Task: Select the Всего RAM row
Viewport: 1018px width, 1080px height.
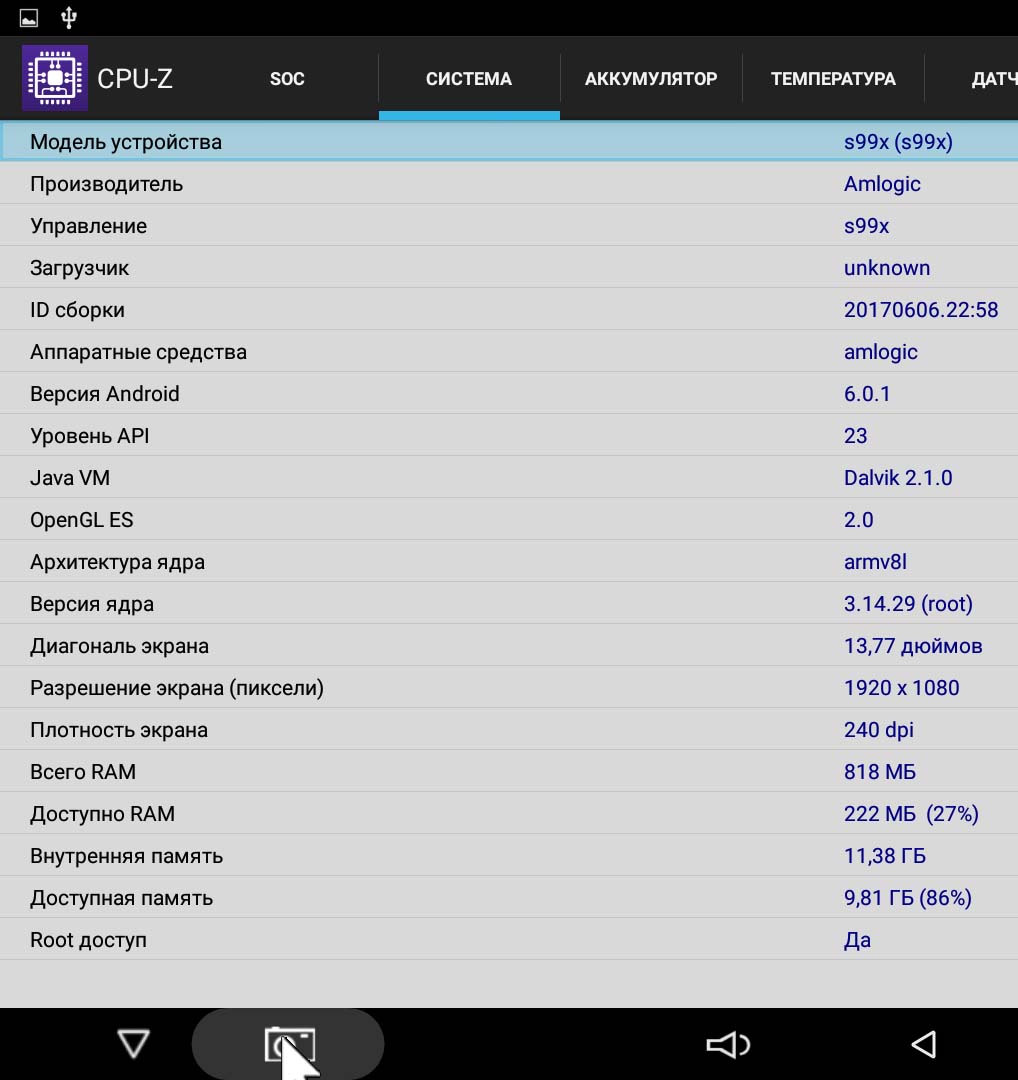Action: pos(509,772)
